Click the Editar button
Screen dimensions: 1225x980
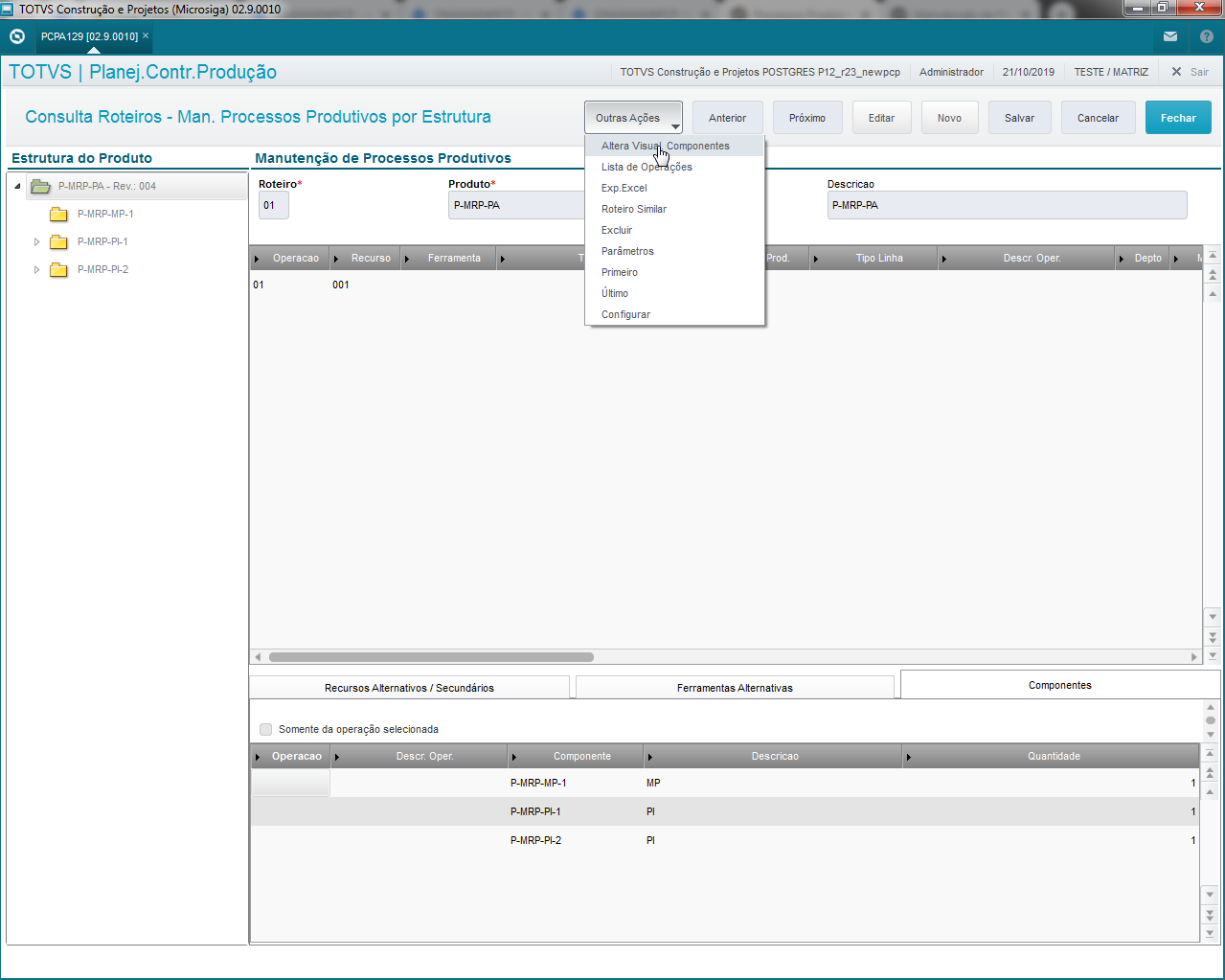point(881,118)
